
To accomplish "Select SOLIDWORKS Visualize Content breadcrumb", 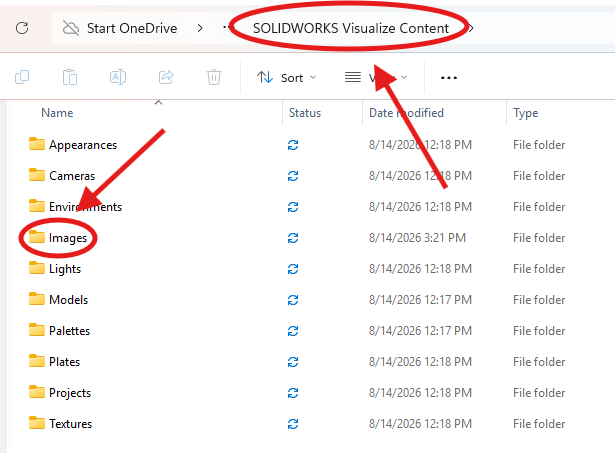I will coord(351,28).
